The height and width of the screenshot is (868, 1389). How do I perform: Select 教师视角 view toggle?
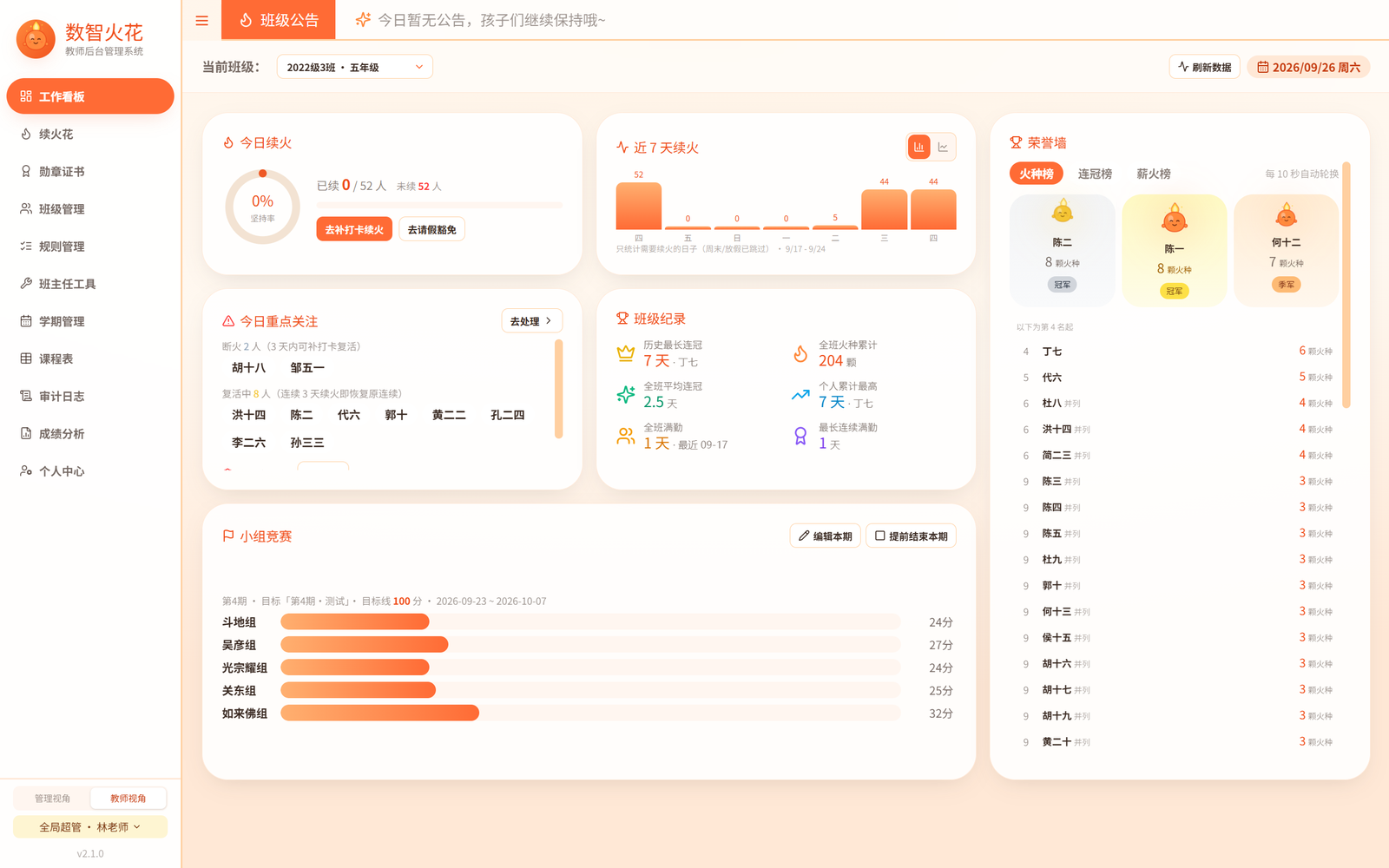(128, 799)
